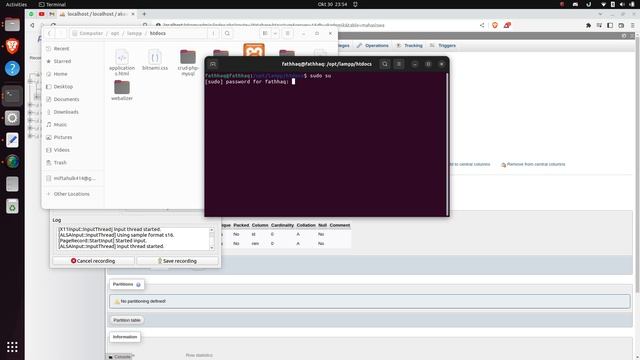Open the clock and calendar in top bar
This screenshot has width=640, height=360.
pos(332,4)
